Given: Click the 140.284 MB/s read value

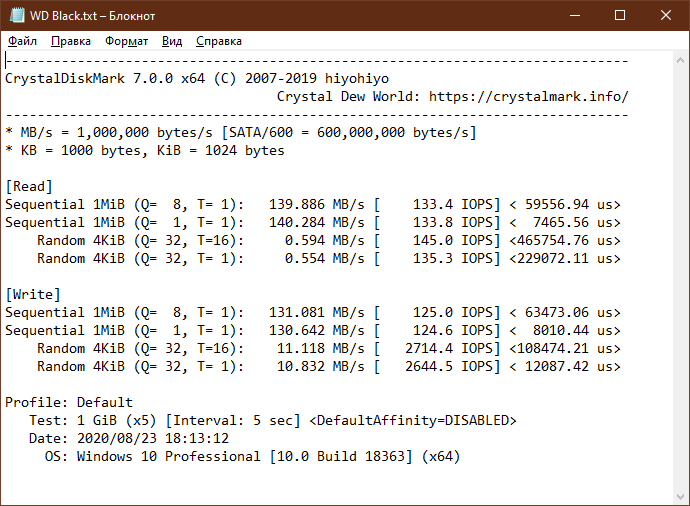Looking at the screenshot, I should click(317, 223).
